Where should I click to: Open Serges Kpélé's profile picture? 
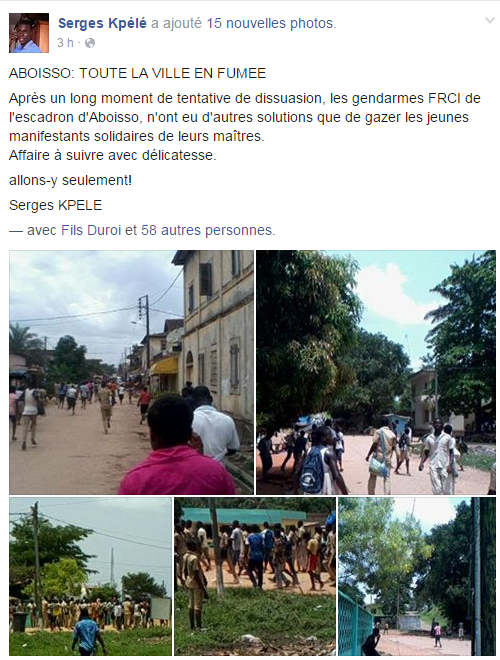[x=29, y=33]
